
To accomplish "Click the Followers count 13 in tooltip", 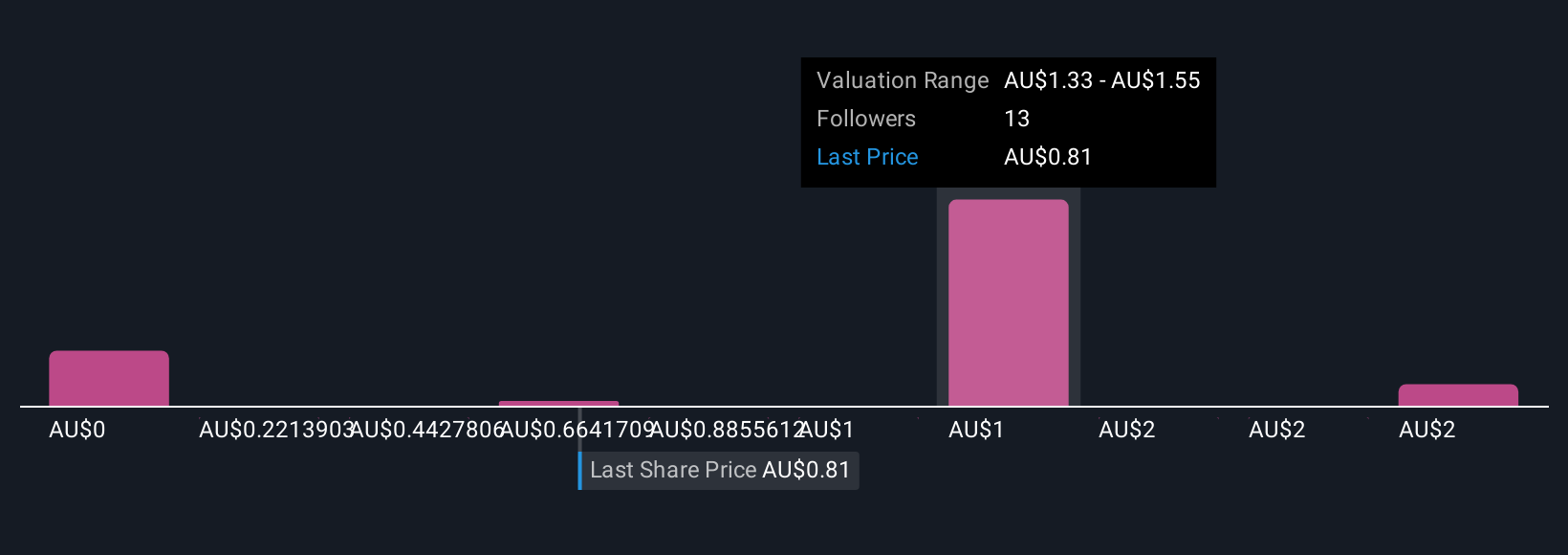I will 1017,119.
